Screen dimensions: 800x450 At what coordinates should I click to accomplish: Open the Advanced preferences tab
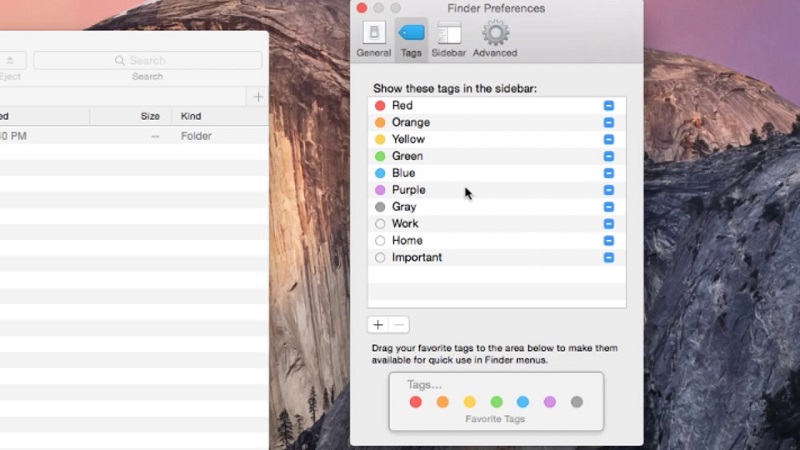coord(495,40)
